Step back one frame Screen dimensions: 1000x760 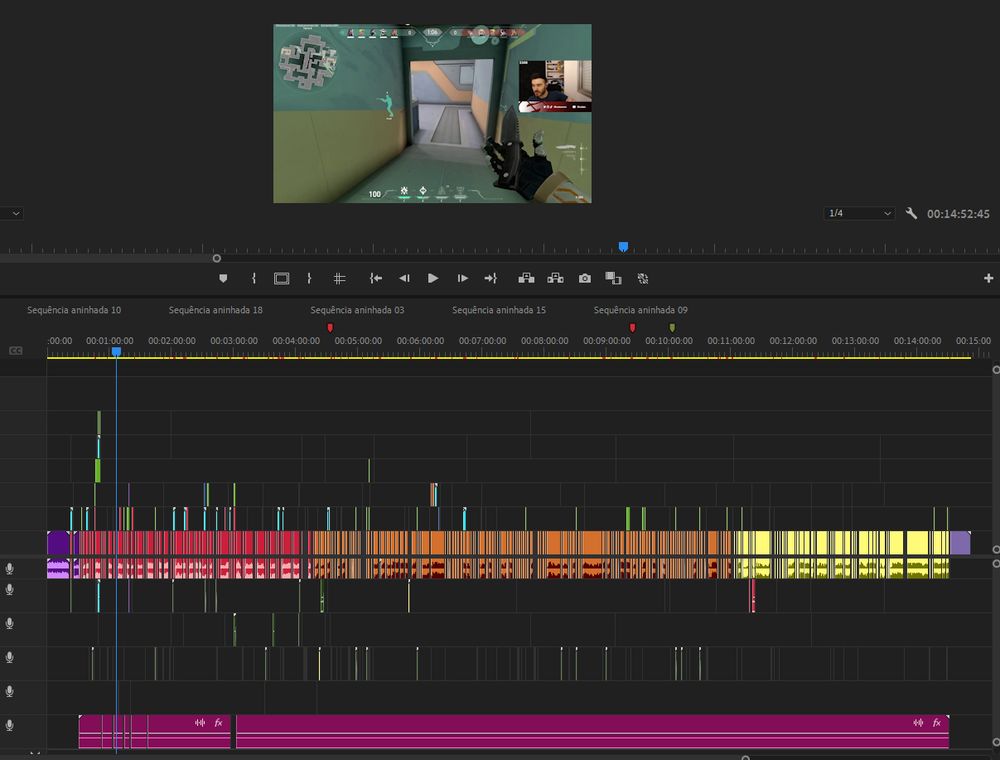(x=404, y=279)
